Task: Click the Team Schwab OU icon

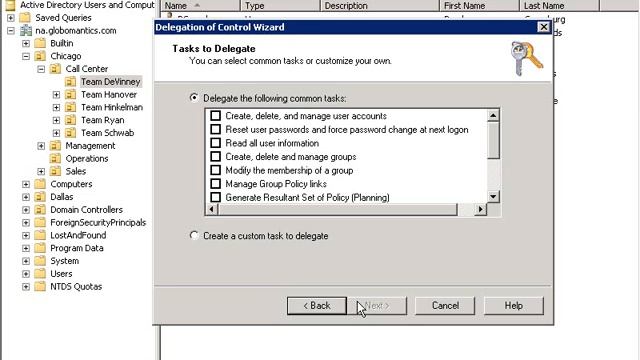Action: click(x=70, y=133)
